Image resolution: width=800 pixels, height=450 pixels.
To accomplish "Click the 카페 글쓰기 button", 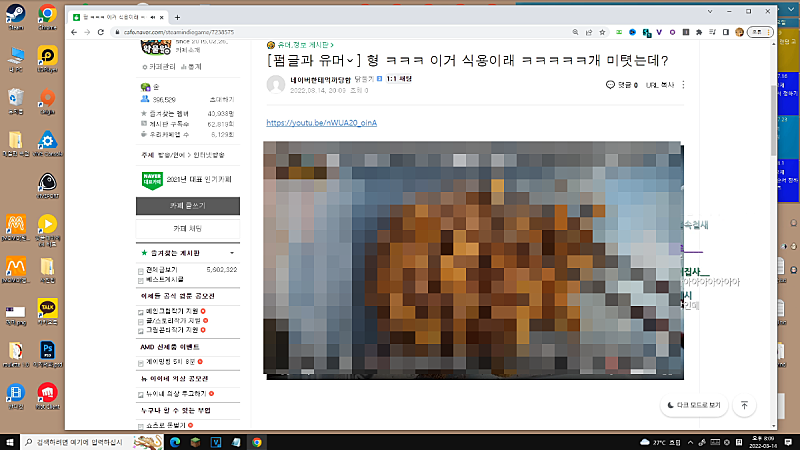I will coord(188,206).
